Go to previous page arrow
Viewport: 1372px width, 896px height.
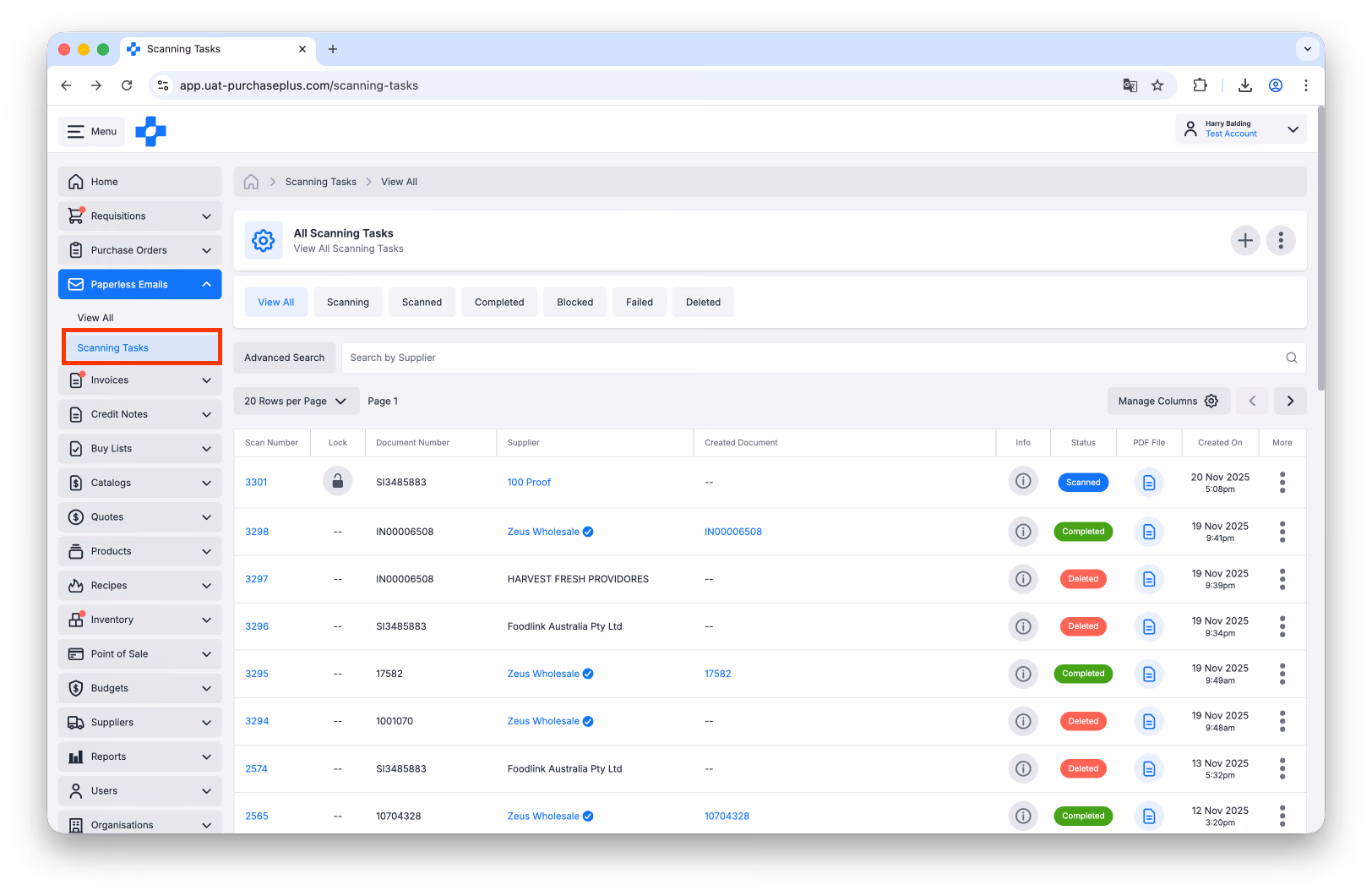click(x=1252, y=402)
